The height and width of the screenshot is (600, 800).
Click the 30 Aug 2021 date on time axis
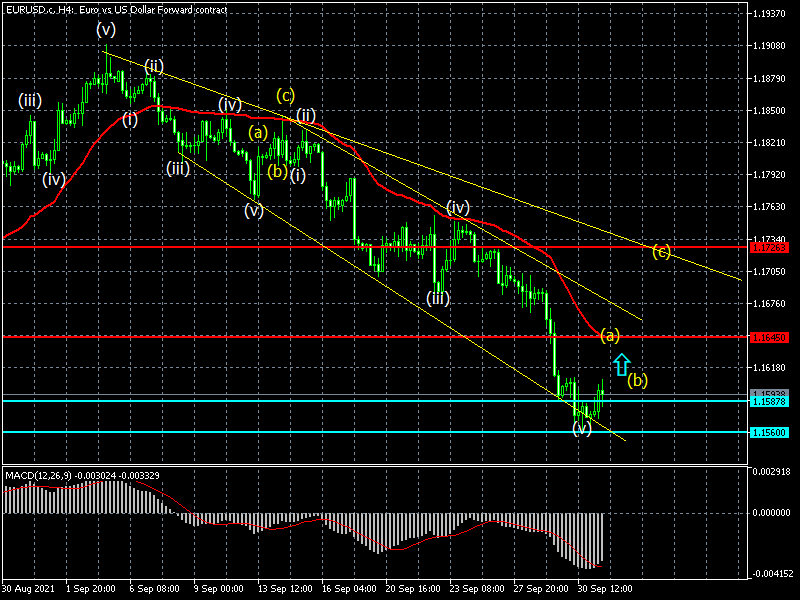coord(27,589)
